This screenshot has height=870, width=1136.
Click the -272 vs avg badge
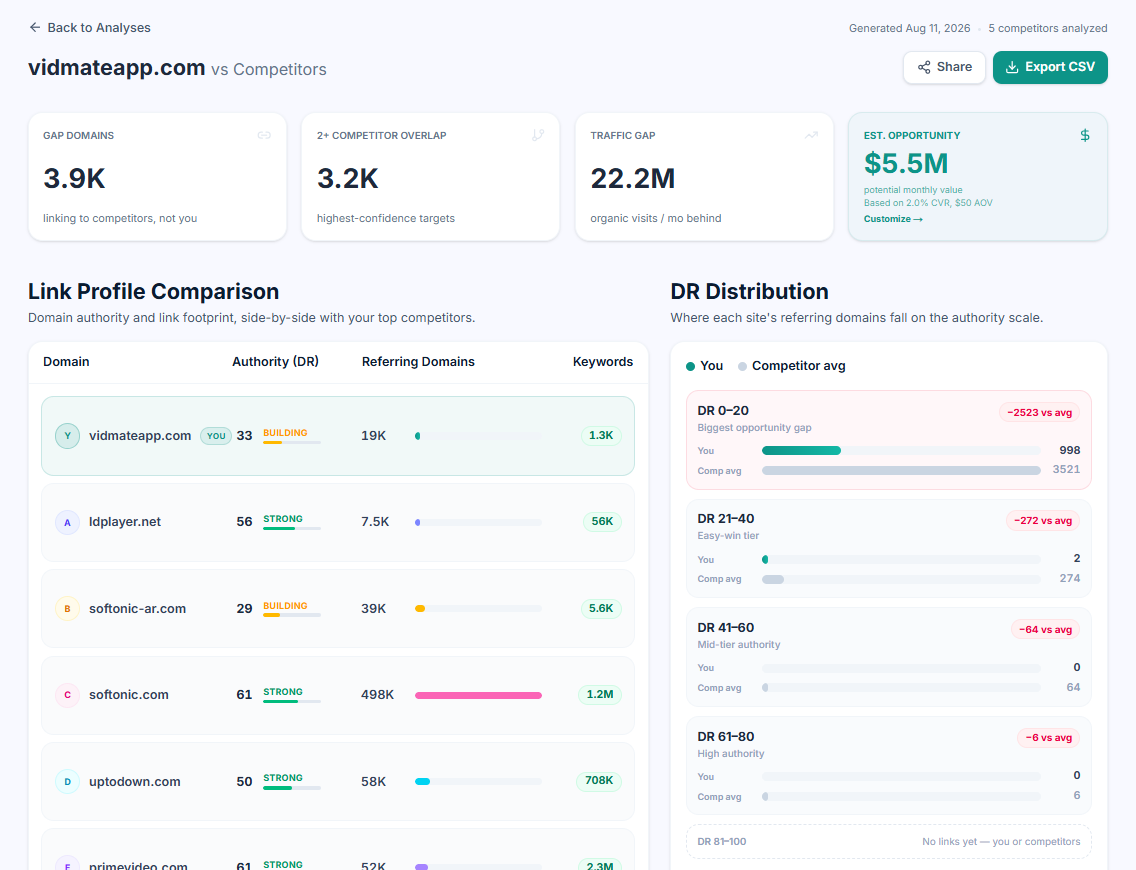1043,520
